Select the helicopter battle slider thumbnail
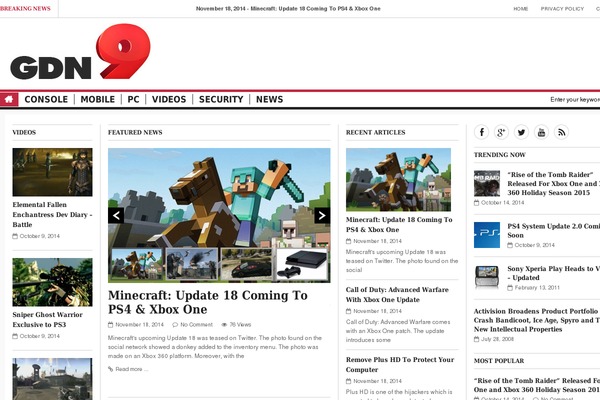This screenshot has height=400, width=600. (x=192, y=264)
